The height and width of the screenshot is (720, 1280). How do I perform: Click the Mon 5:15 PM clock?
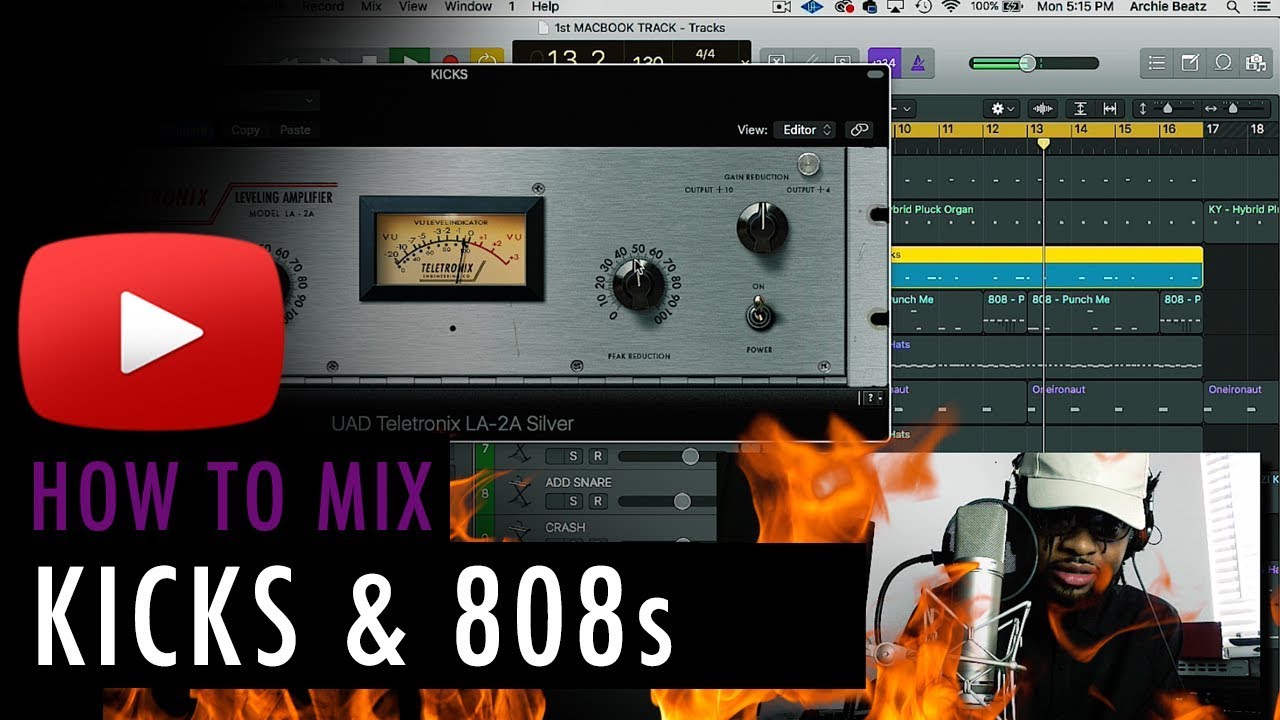(1075, 7)
